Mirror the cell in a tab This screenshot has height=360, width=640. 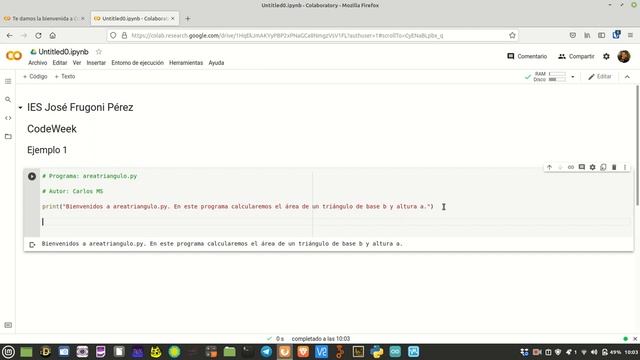tap(603, 167)
